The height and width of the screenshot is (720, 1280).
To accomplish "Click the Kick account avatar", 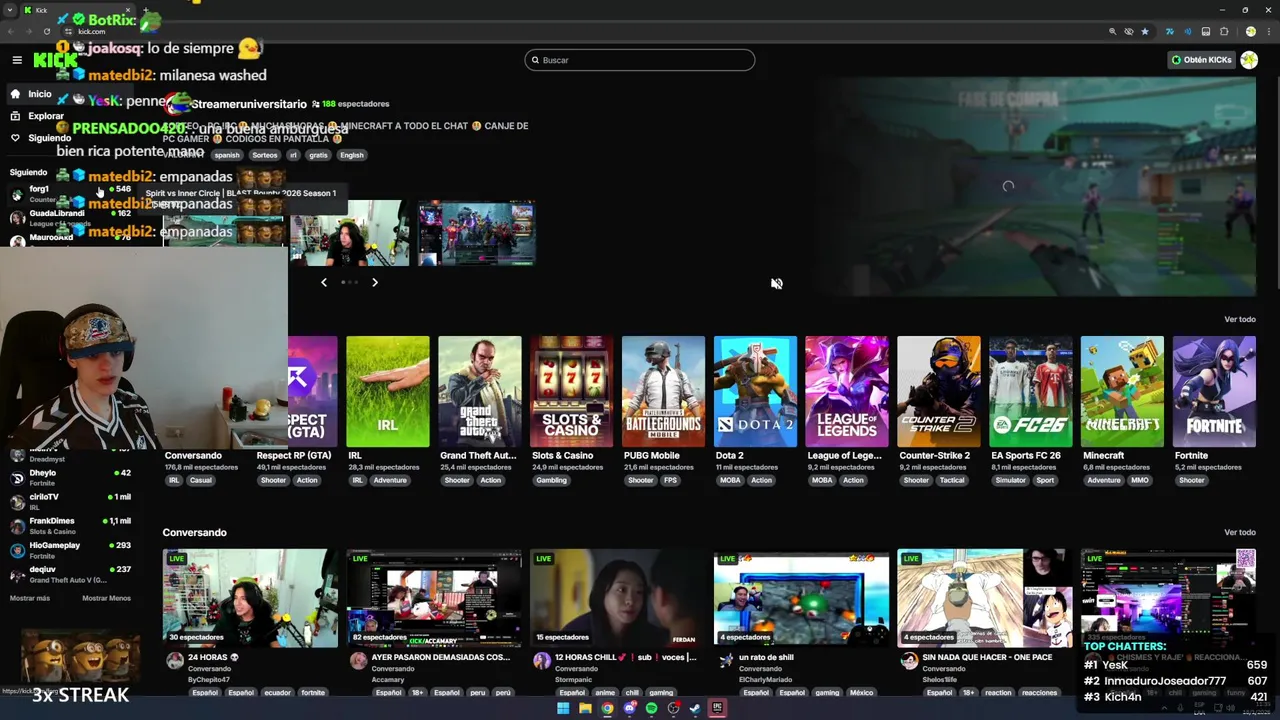I will point(1249,60).
